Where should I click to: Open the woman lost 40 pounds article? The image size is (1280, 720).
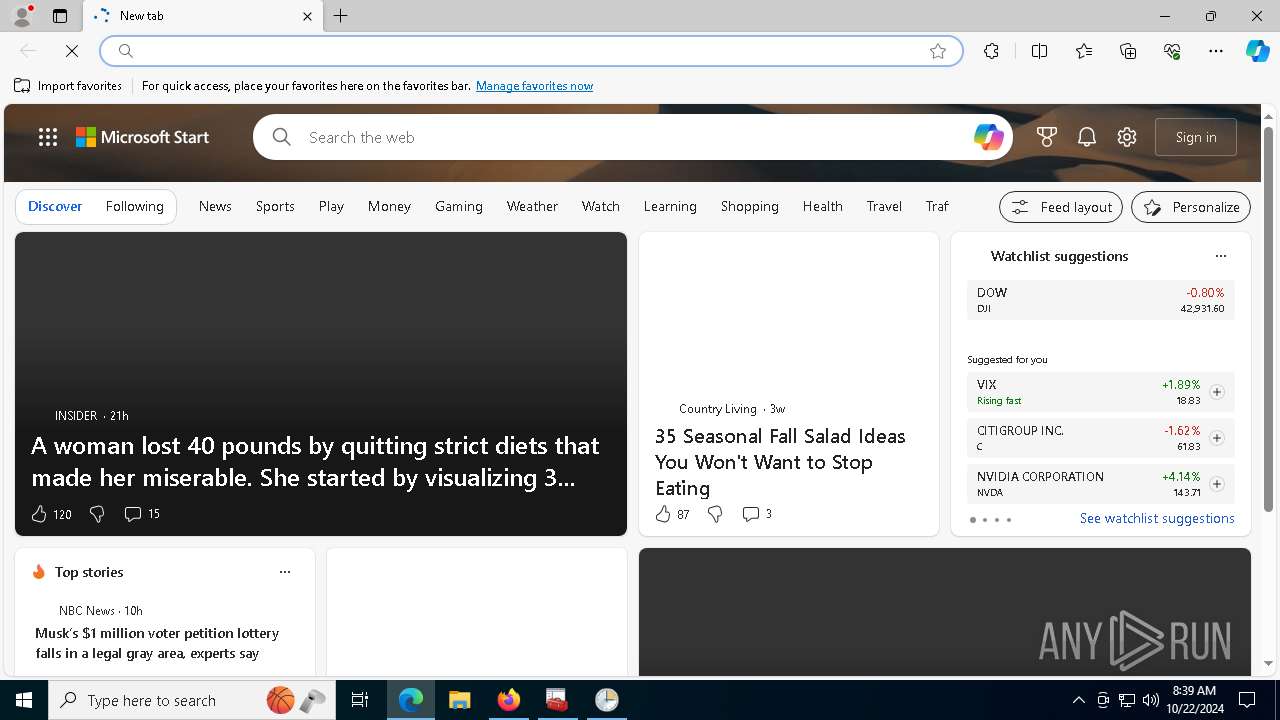pyautogui.click(x=315, y=461)
